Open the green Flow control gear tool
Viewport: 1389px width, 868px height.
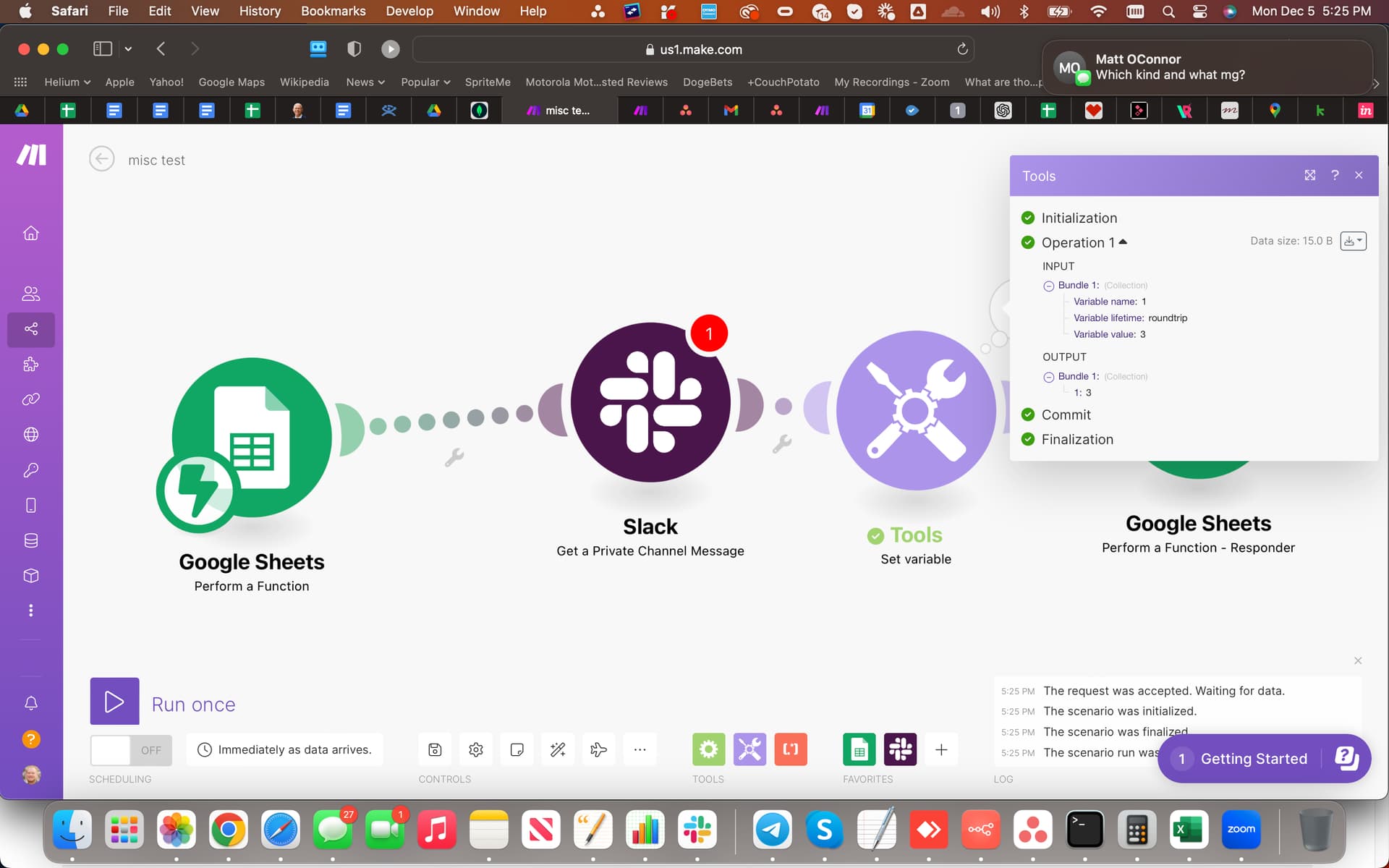(708, 749)
